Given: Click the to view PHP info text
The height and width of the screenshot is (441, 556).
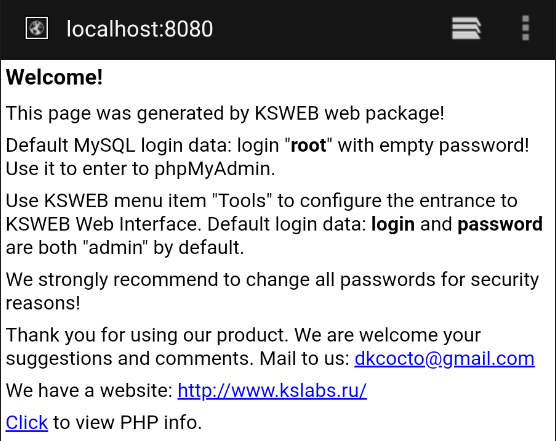Looking at the screenshot, I should point(127,423).
